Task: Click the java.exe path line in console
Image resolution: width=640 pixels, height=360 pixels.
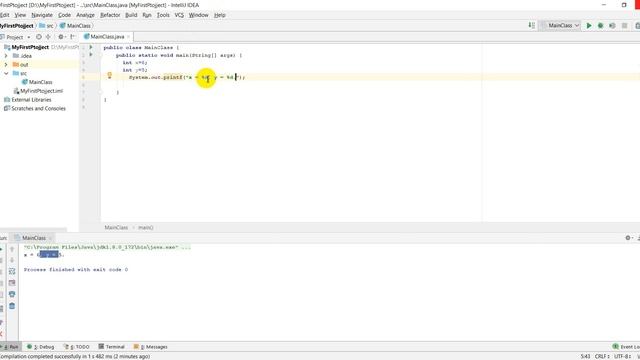Action: pyautogui.click(x=107, y=247)
